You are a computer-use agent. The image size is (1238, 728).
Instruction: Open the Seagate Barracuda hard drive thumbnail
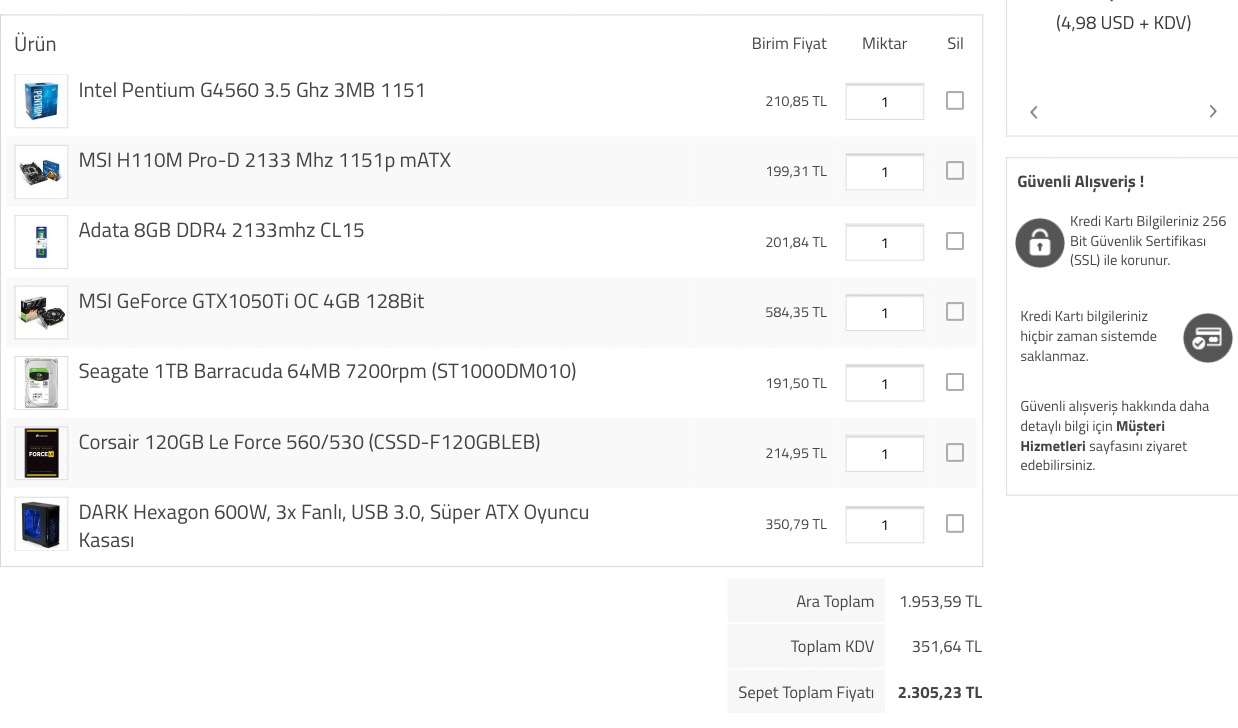pos(41,383)
